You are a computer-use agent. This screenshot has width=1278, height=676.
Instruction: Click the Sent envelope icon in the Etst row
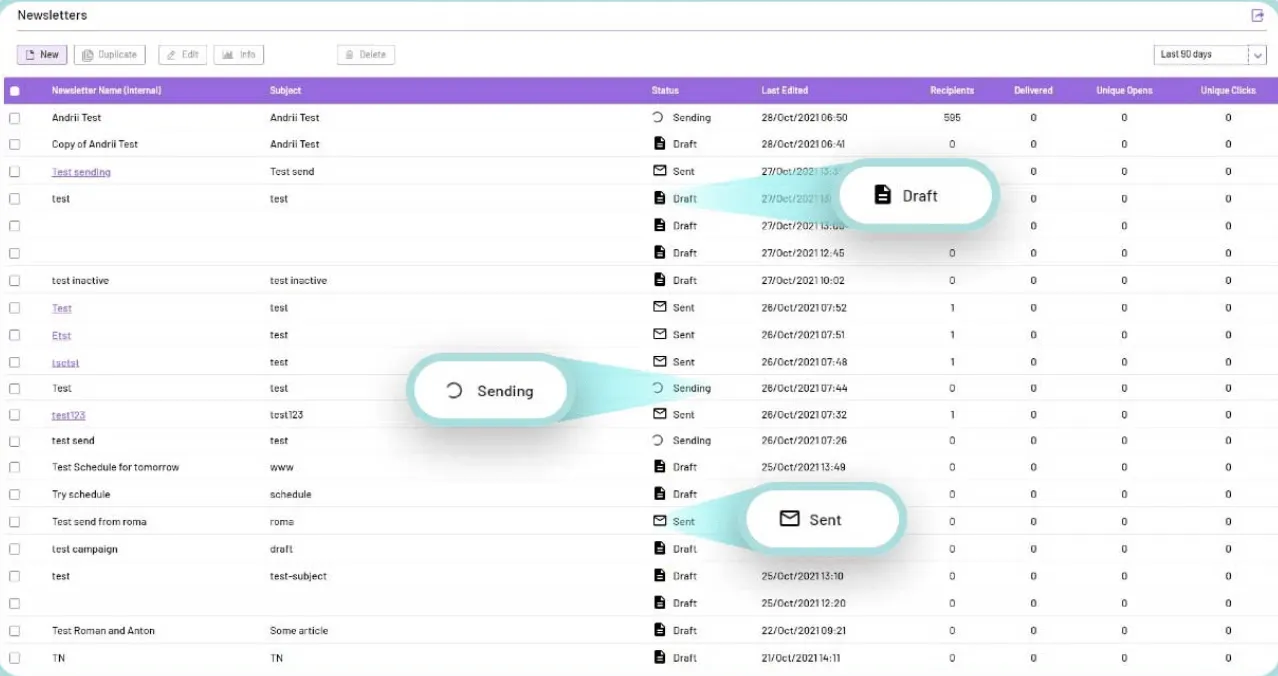[x=659, y=333]
